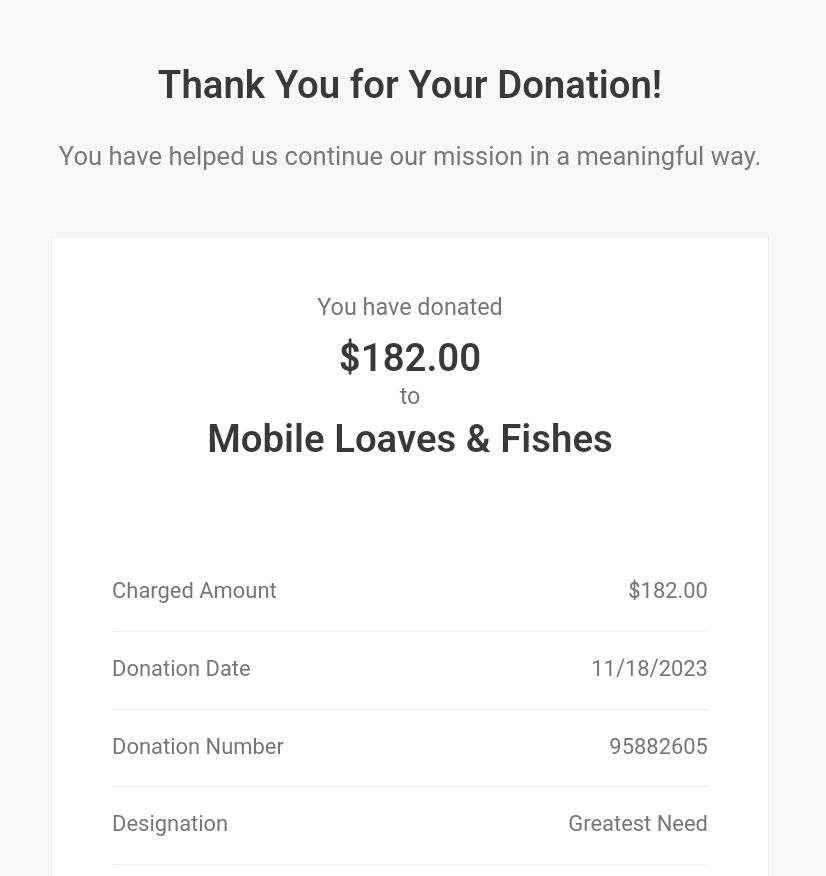This screenshot has width=826, height=876.
Task: Click the Designation label
Action: 170,823
